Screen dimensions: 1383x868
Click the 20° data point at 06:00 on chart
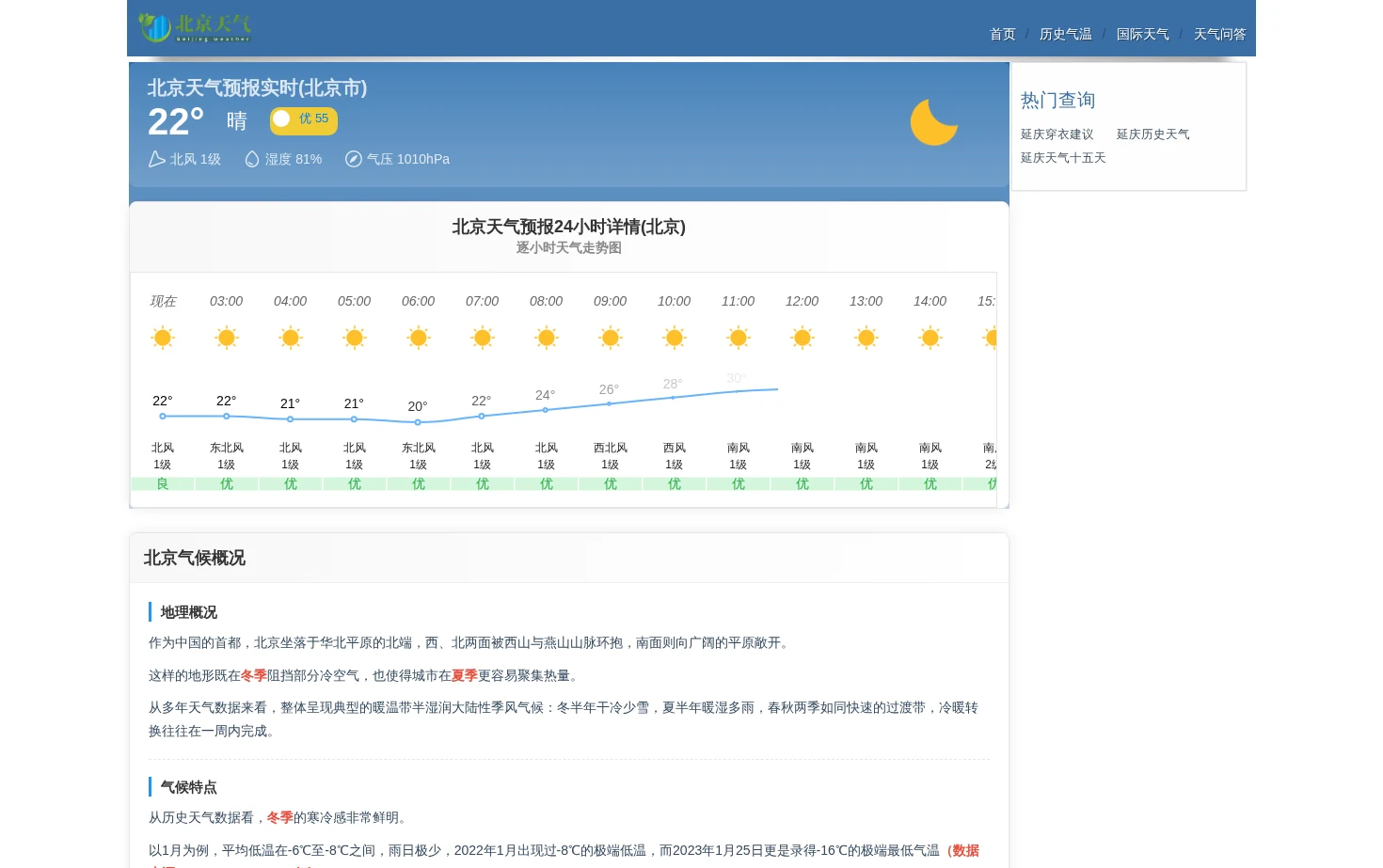click(419, 422)
